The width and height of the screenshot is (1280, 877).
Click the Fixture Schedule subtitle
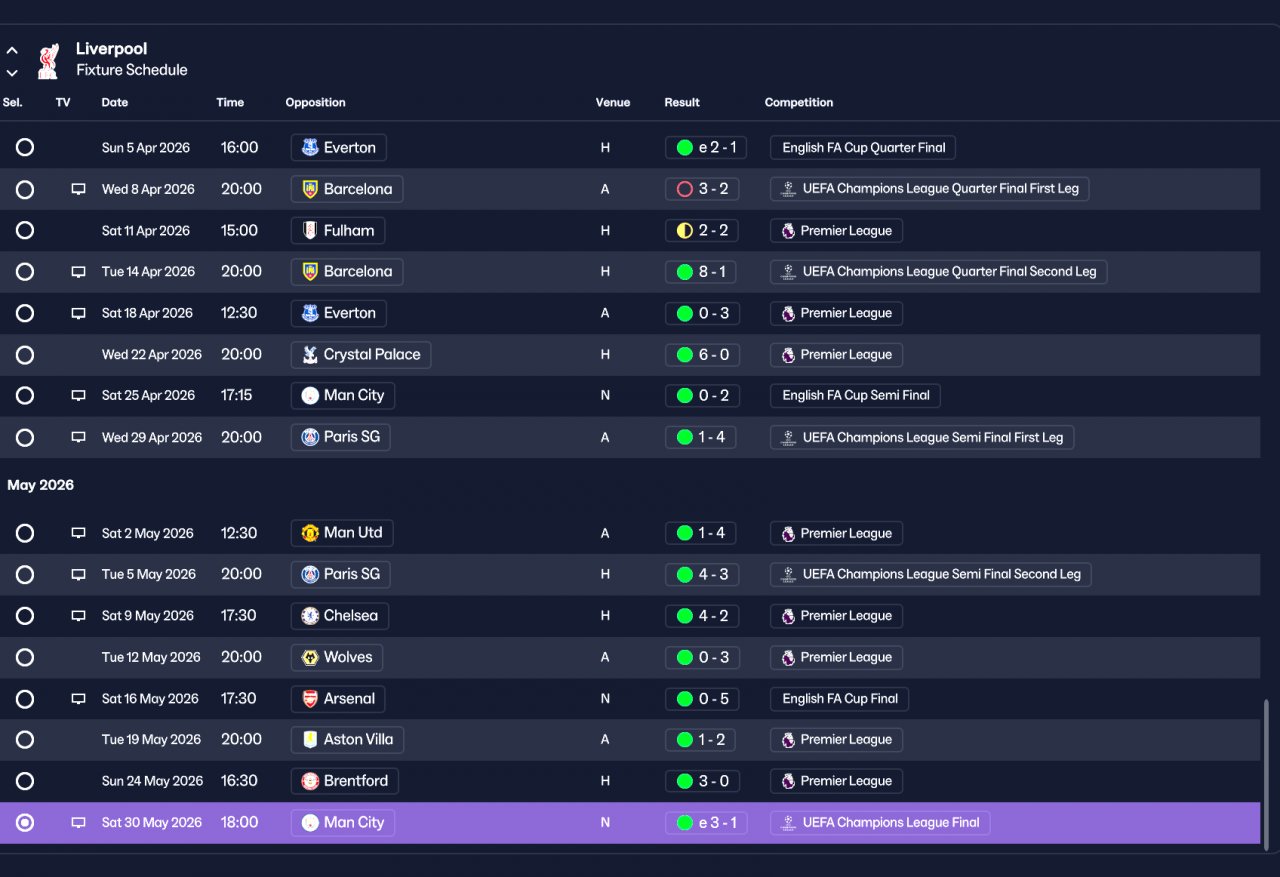(132, 71)
